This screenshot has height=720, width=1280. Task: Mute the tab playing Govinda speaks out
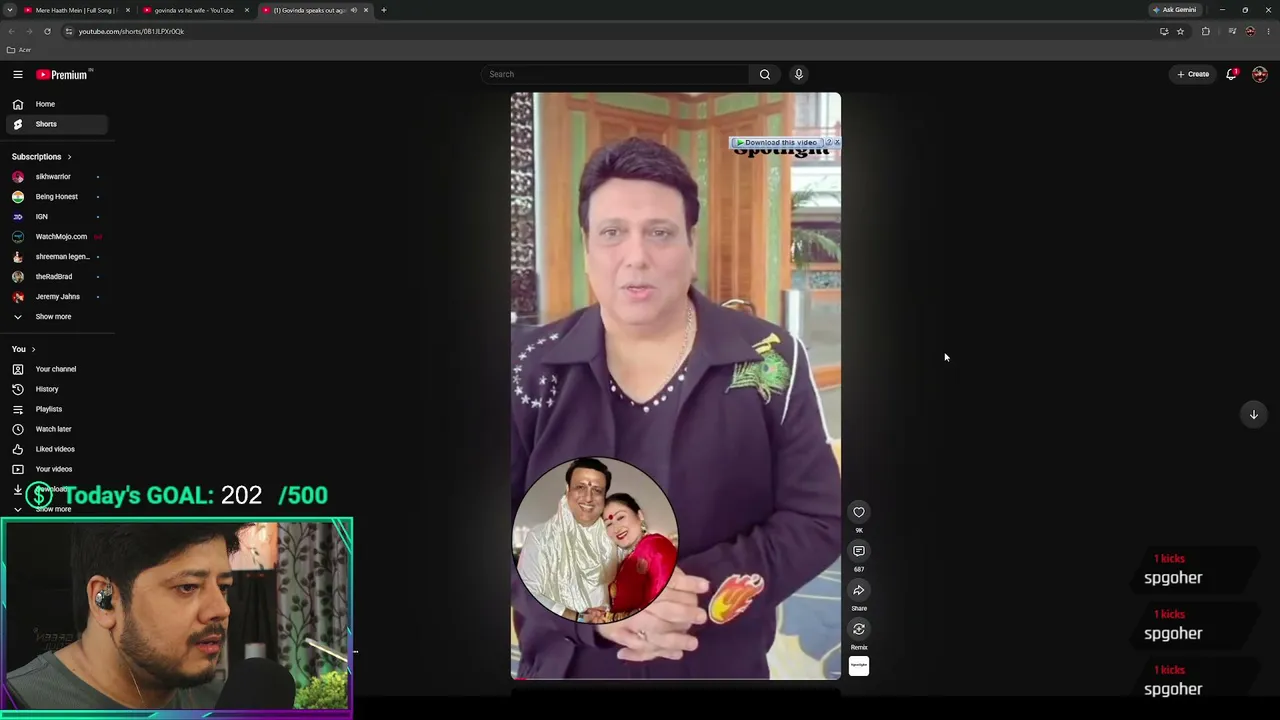[353, 10]
